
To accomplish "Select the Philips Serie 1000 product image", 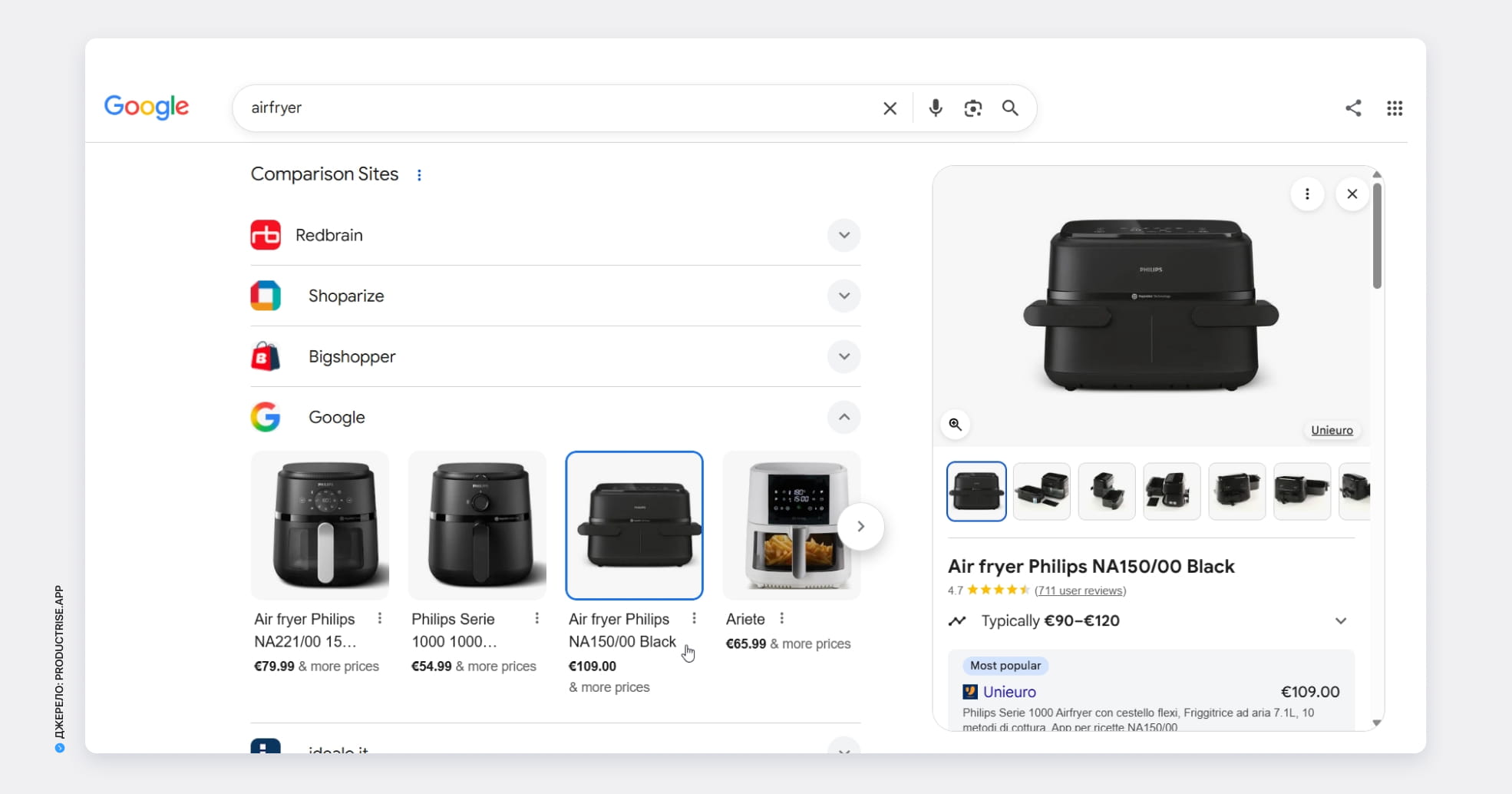I will 477,525.
